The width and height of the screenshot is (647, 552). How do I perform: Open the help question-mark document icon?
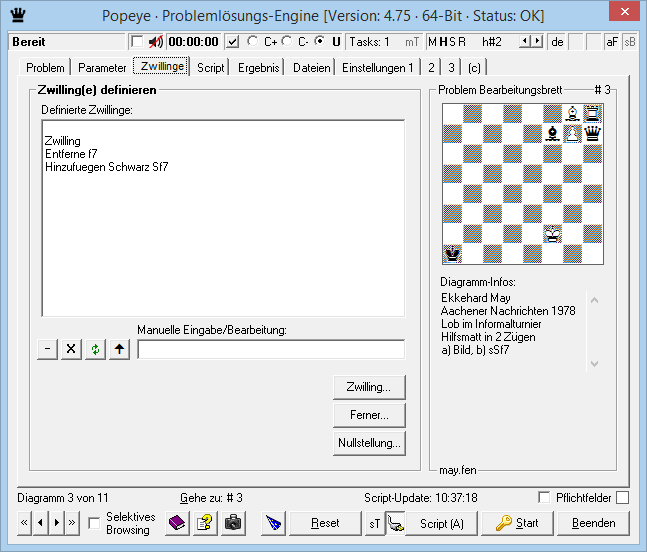tap(205, 523)
